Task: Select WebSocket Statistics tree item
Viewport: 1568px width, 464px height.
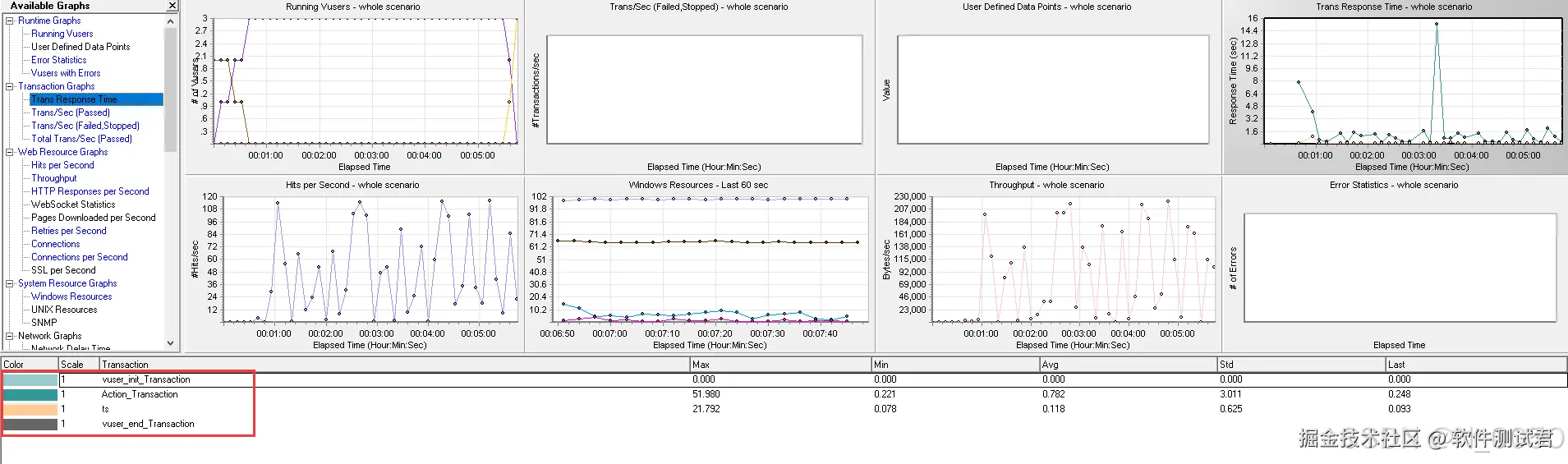Action: [x=73, y=204]
